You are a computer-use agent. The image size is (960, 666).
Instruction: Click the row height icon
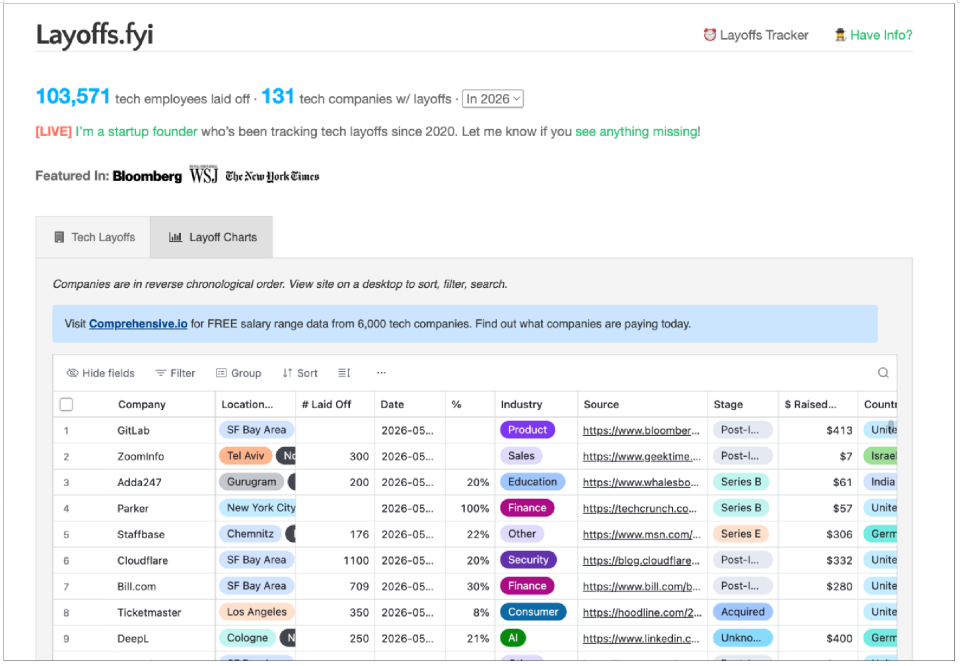click(344, 373)
